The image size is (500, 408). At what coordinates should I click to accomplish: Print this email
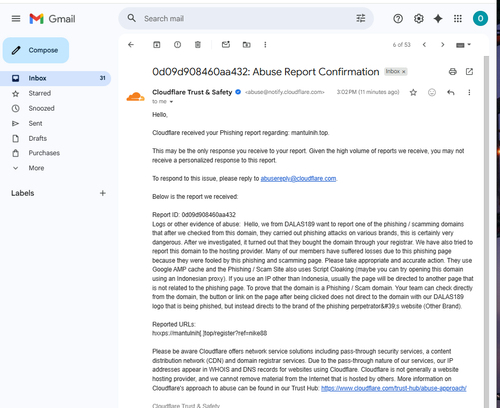(453, 71)
